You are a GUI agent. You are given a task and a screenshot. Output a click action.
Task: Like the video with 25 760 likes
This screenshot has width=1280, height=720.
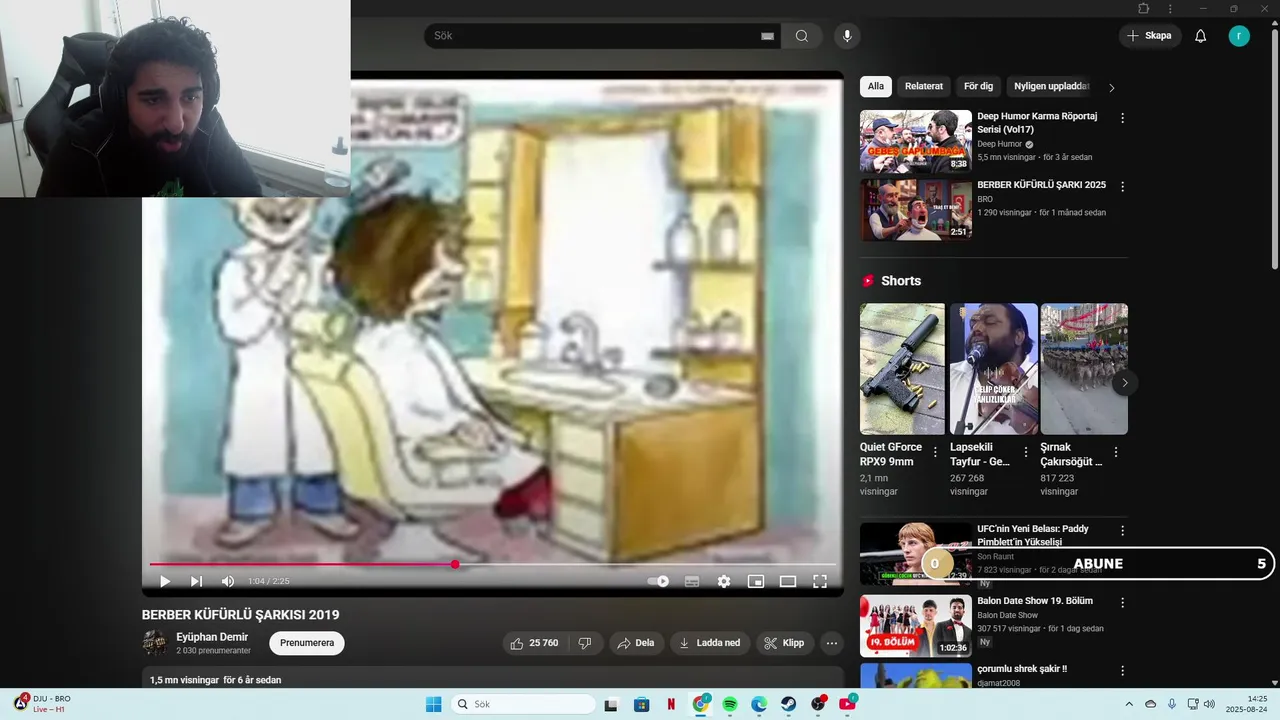534,643
